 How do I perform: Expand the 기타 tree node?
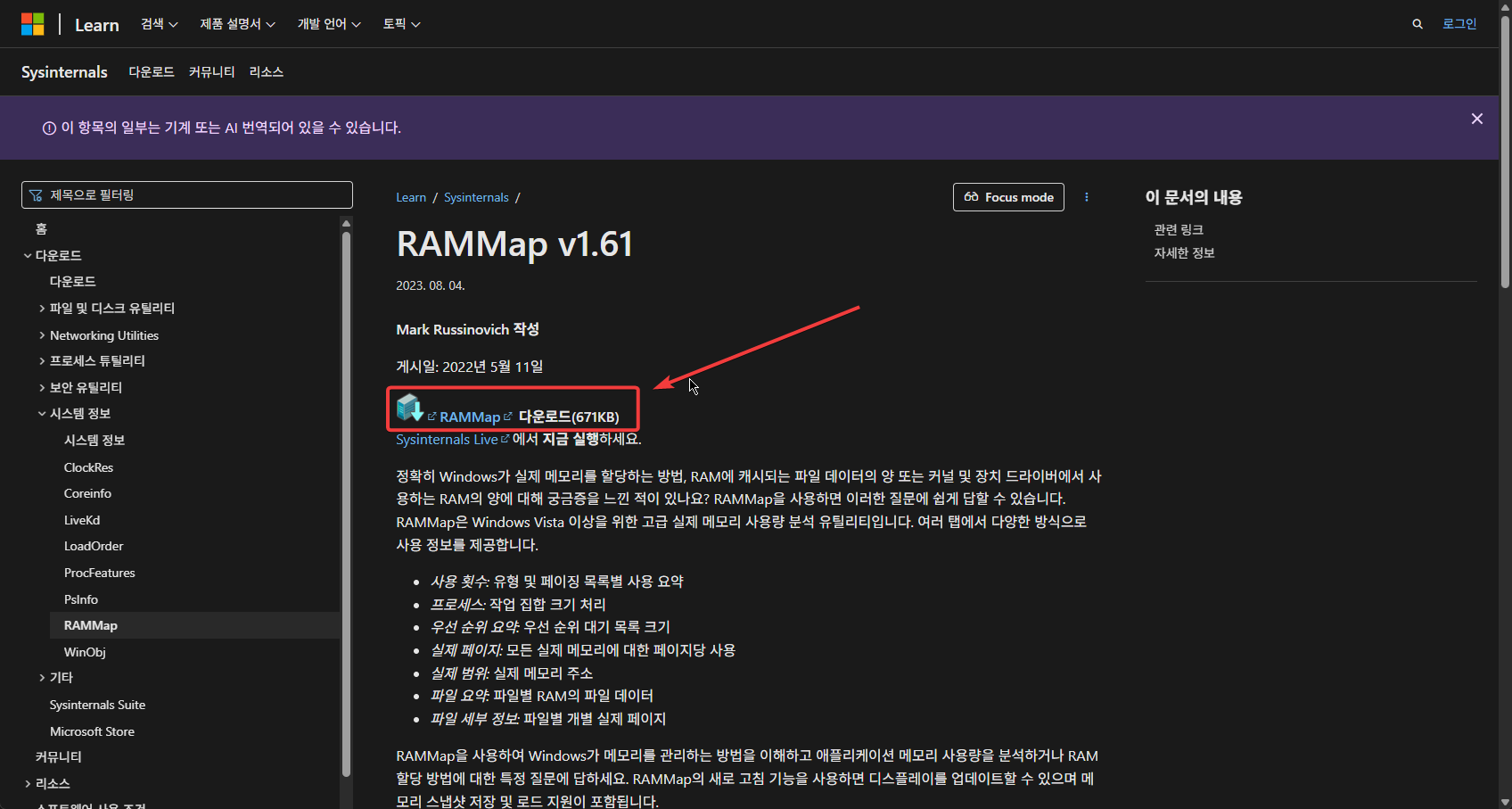pyautogui.click(x=42, y=678)
